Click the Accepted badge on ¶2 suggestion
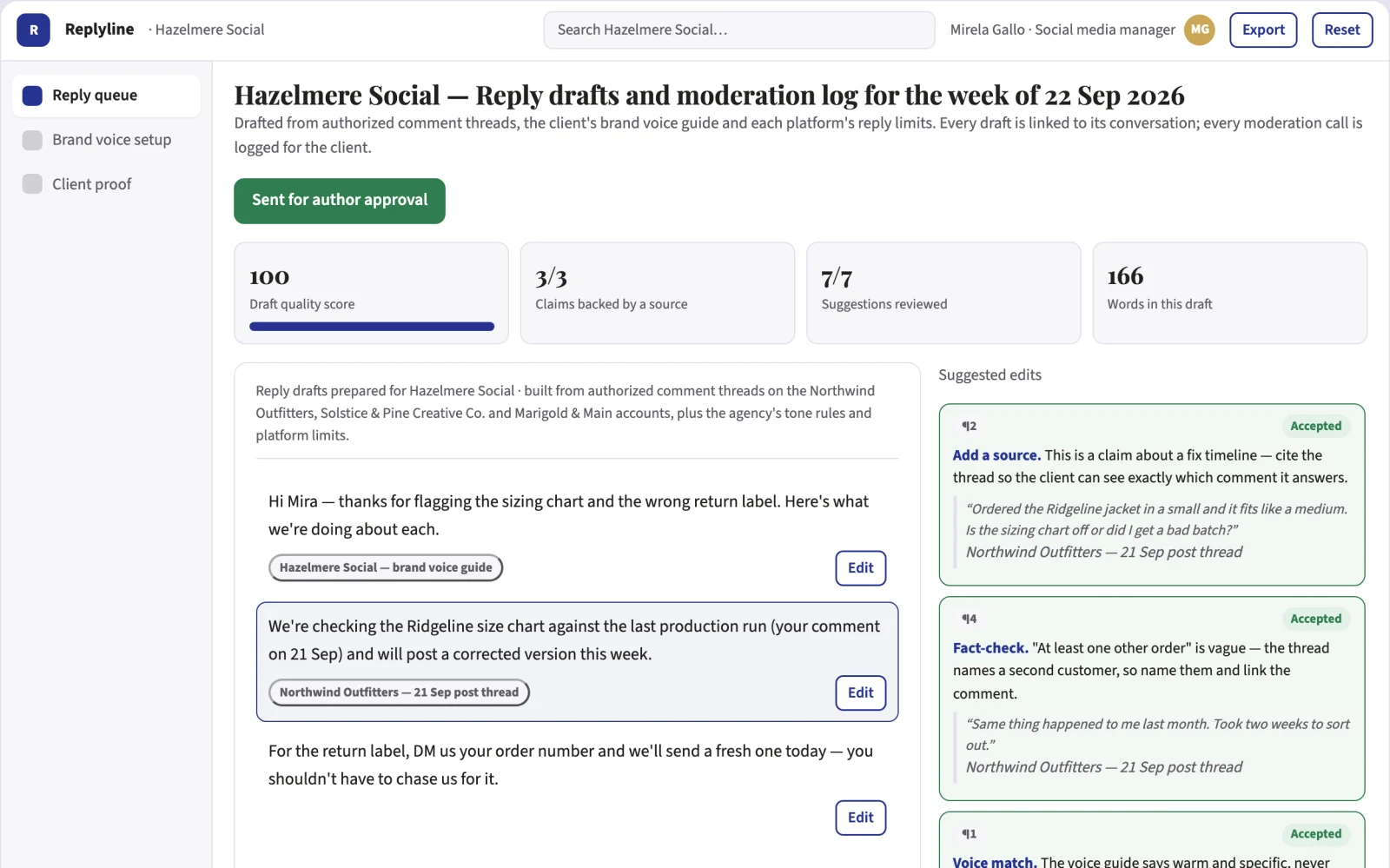Viewport: 1390px width, 868px height. [x=1315, y=426]
